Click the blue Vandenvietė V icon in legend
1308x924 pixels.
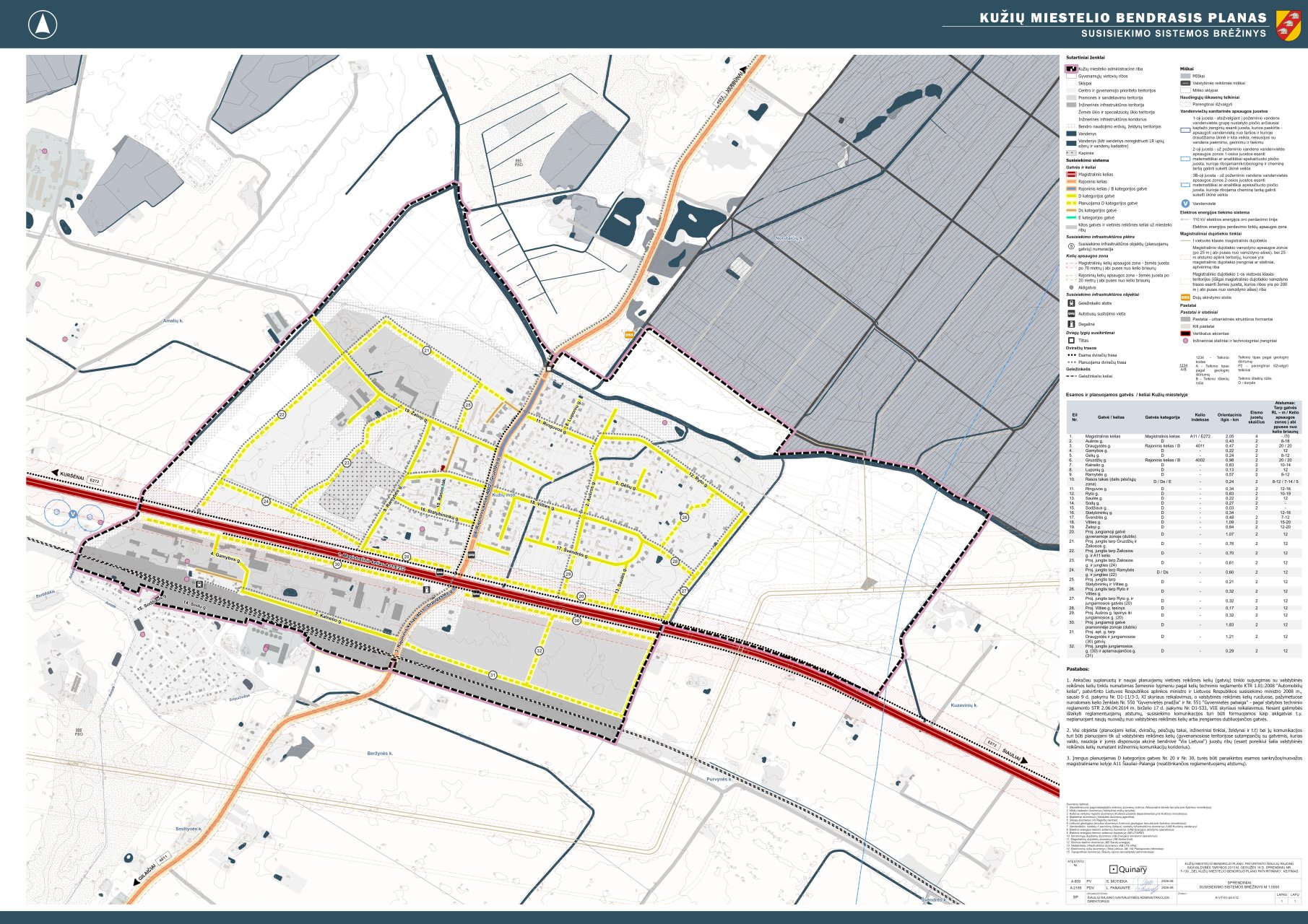coord(1185,204)
